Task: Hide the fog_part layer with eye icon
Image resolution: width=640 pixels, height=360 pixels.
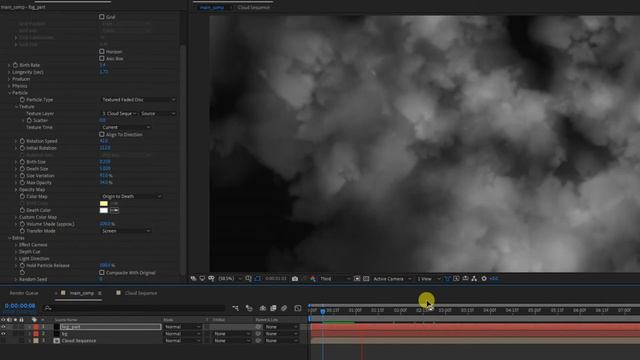Action: pyautogui.click(x=3, y=327)
